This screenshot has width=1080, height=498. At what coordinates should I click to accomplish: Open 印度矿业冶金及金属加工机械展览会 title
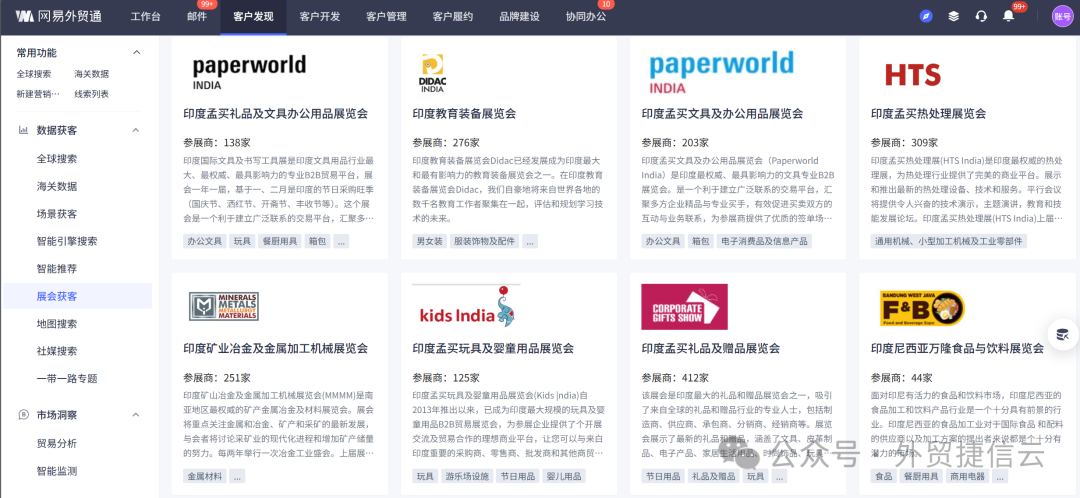(x=276, y=349)
